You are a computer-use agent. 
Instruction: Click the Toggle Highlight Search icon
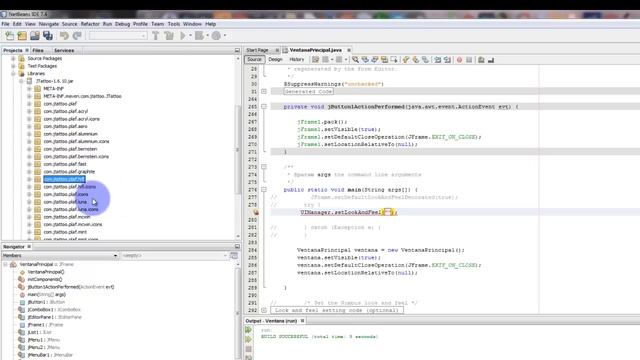[384, 60]
